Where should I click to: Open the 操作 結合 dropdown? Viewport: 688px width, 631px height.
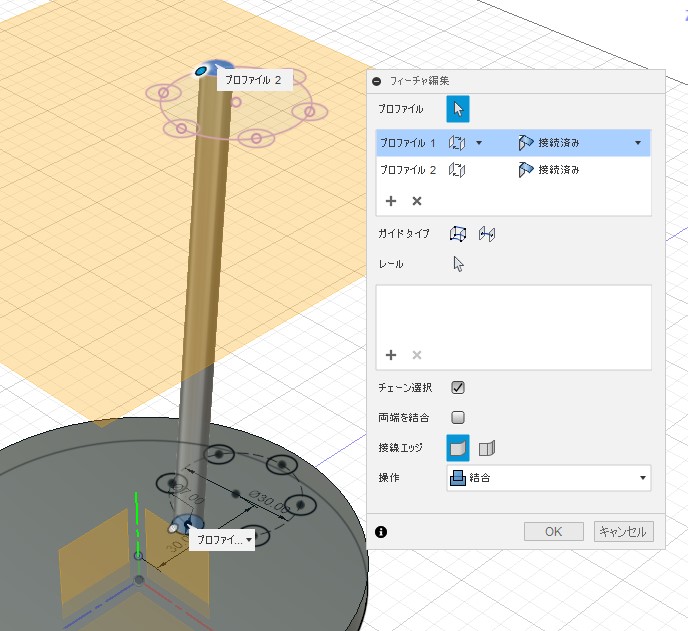coord(548,478)
